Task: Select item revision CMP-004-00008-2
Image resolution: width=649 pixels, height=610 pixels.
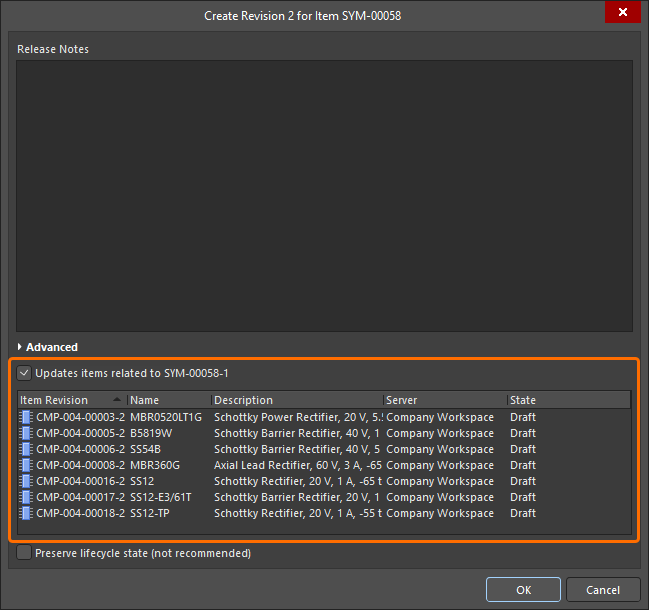Action: pyautogui.click(x=80, y=465)
